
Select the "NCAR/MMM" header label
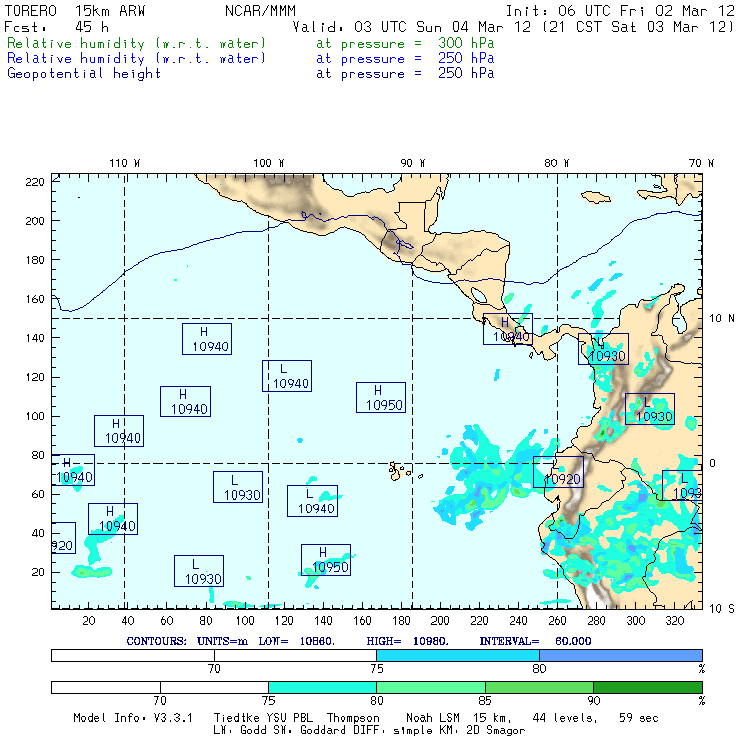click(261, 11)
